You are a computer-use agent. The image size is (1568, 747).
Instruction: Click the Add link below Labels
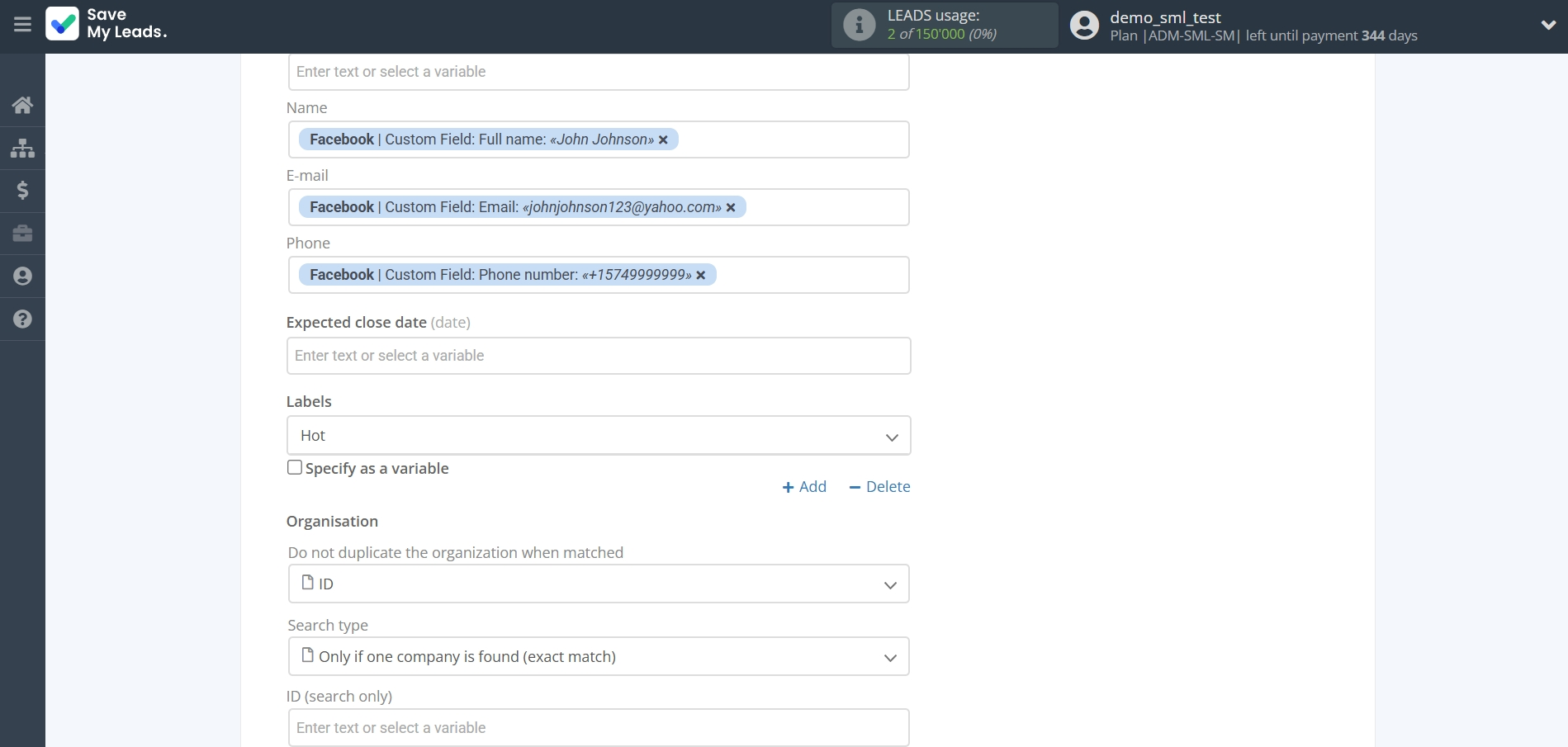(x=803, y=486)
